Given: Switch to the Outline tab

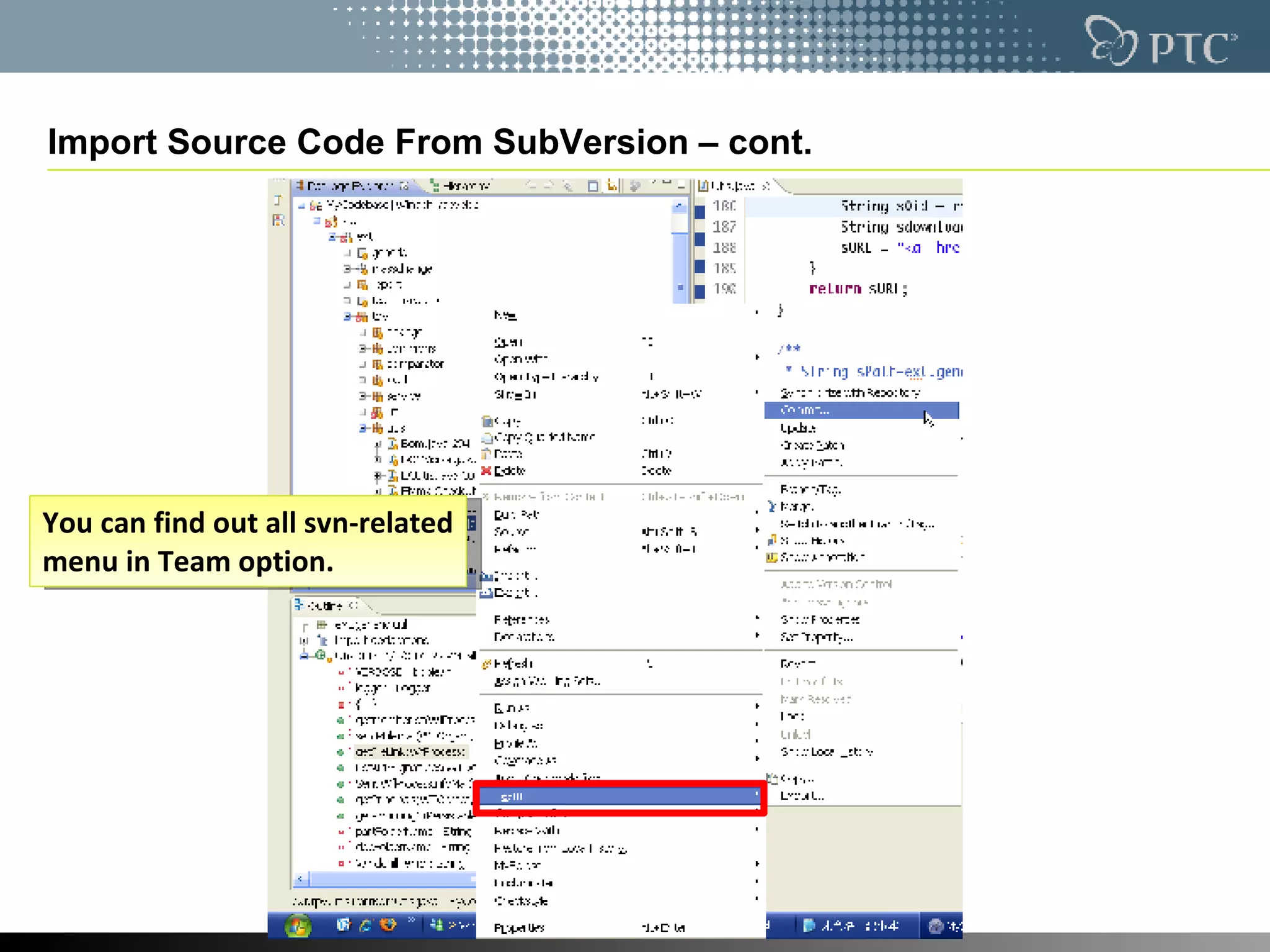Looking at the screenshot, I should point(327,605).
